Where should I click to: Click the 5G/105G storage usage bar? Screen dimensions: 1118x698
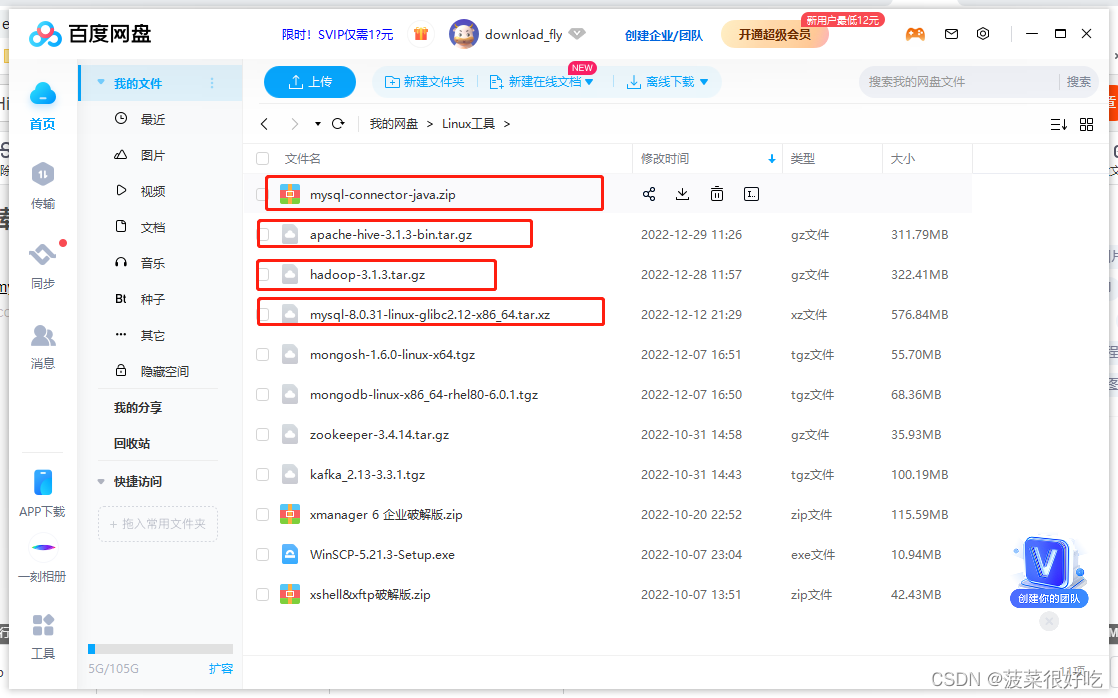pos(160,649)
